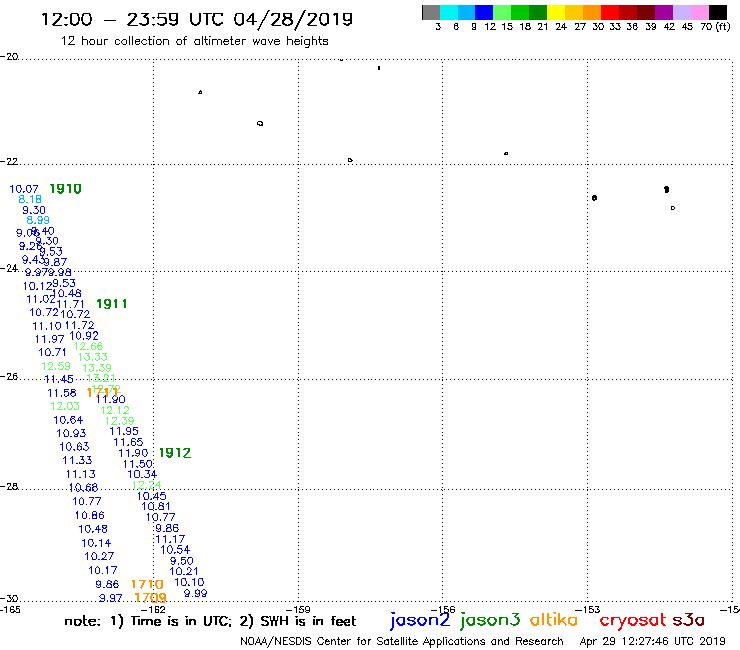This screenshot has height=650, width=740.
Task: Select the jason2 satellite legend label
Action: pyautogui.click(x=420, y=621)
